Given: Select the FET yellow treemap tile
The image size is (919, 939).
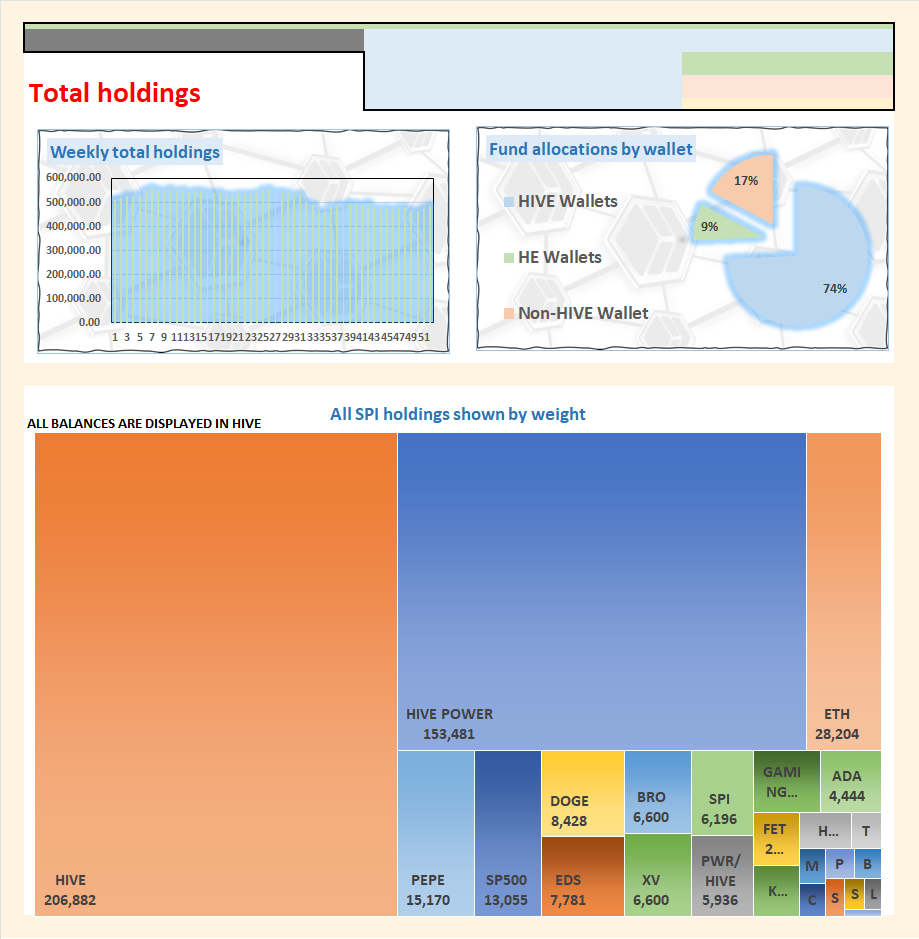Looking at the screenshot, I should 776,839.
